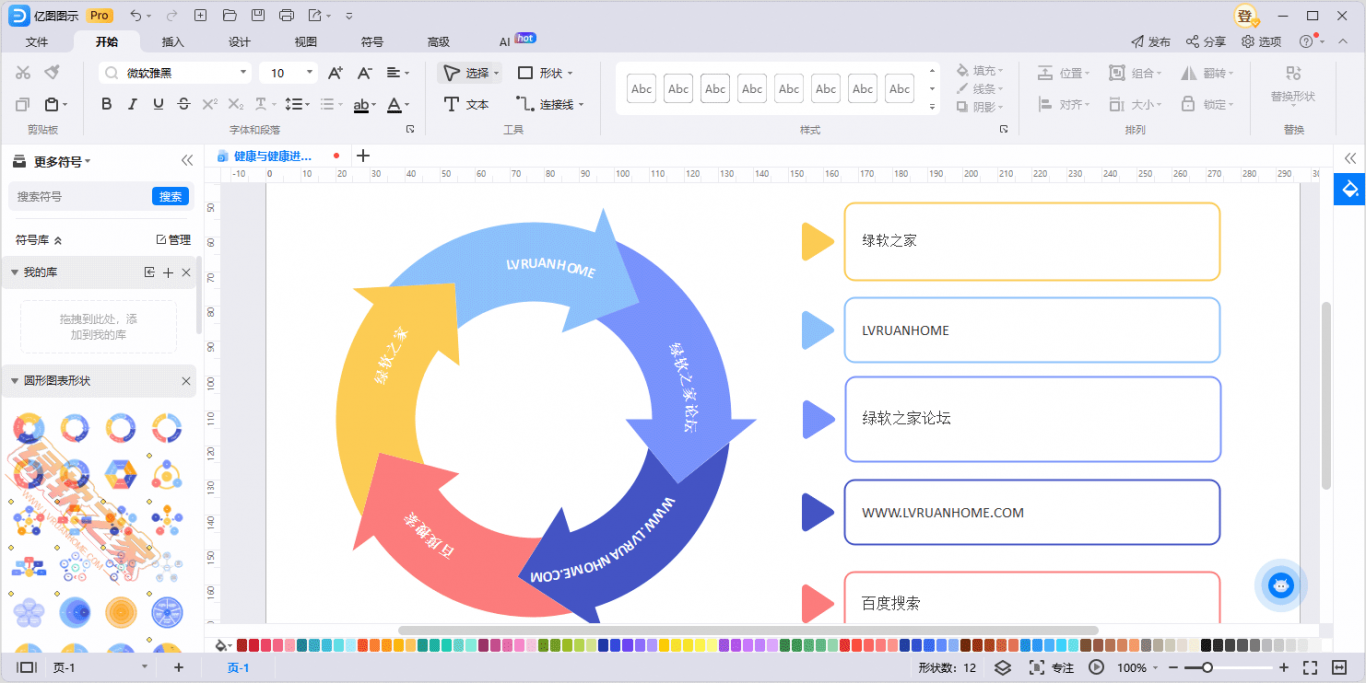Toggle Strikethrough text formatting

pyautogui.click(x=183, y=104)
